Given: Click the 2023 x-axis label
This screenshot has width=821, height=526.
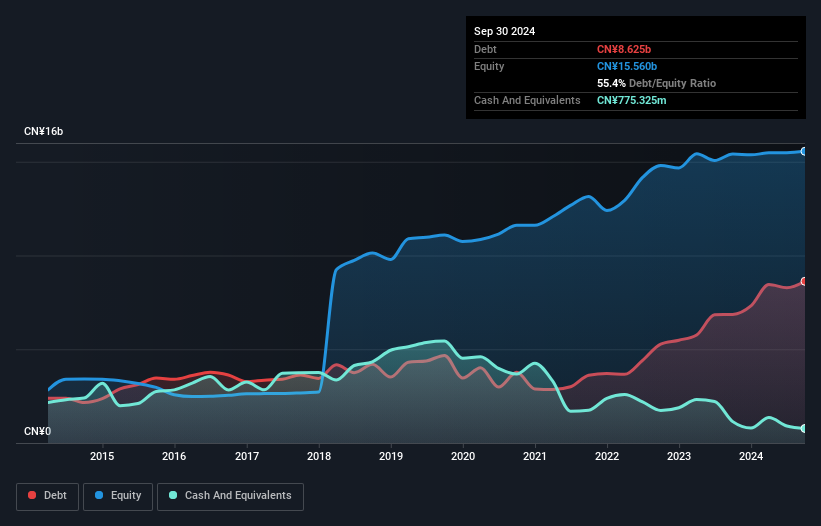Looking at the screenshot, I should (x=679, y=456).
